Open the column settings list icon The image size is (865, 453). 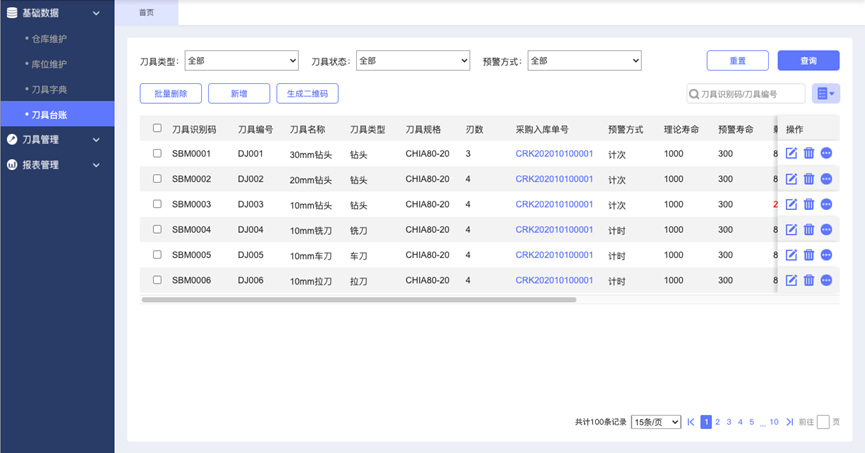click(826, 94)
